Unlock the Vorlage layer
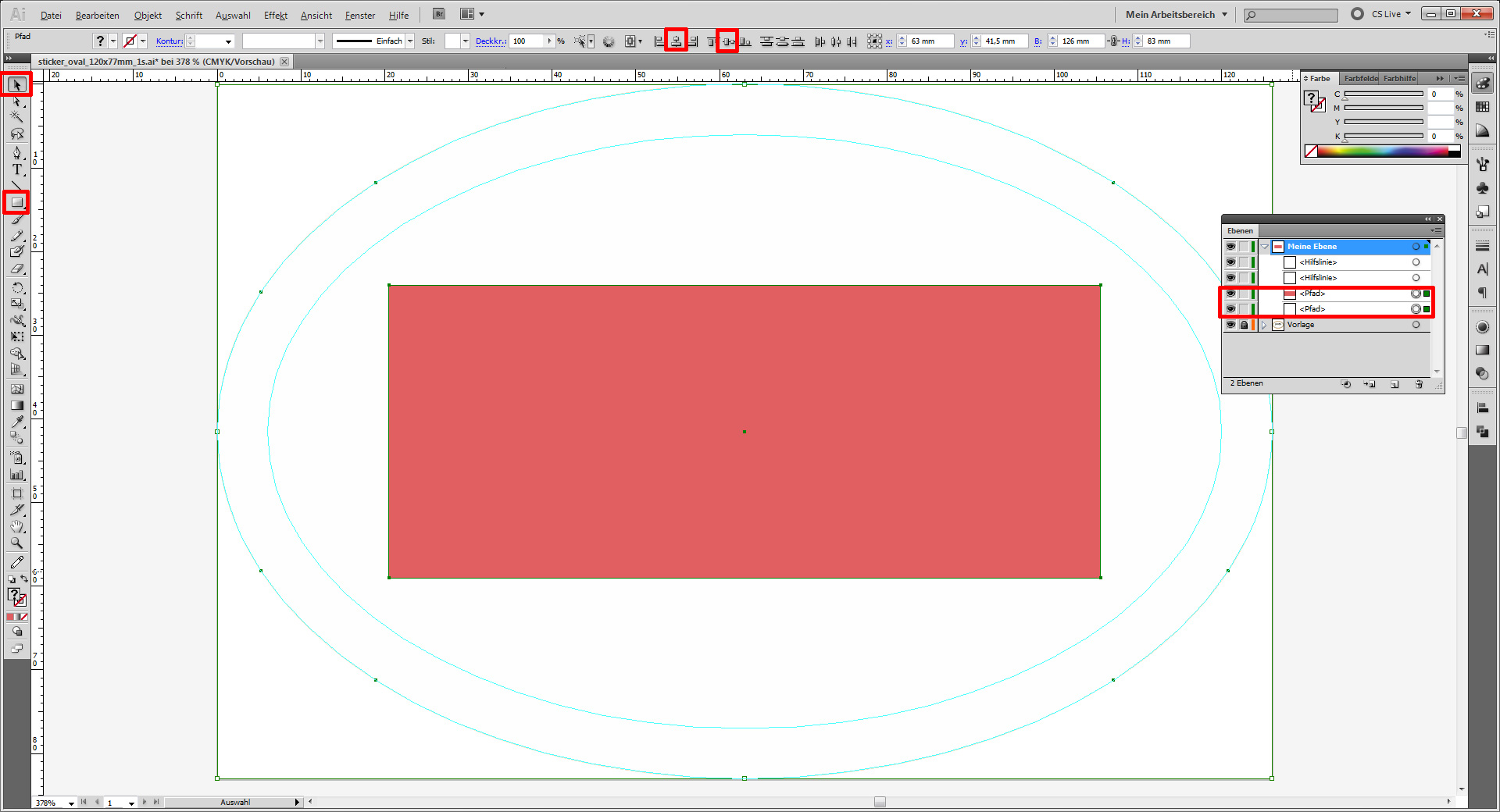This screenshot has height=812, width=1500. point(1244,325)
